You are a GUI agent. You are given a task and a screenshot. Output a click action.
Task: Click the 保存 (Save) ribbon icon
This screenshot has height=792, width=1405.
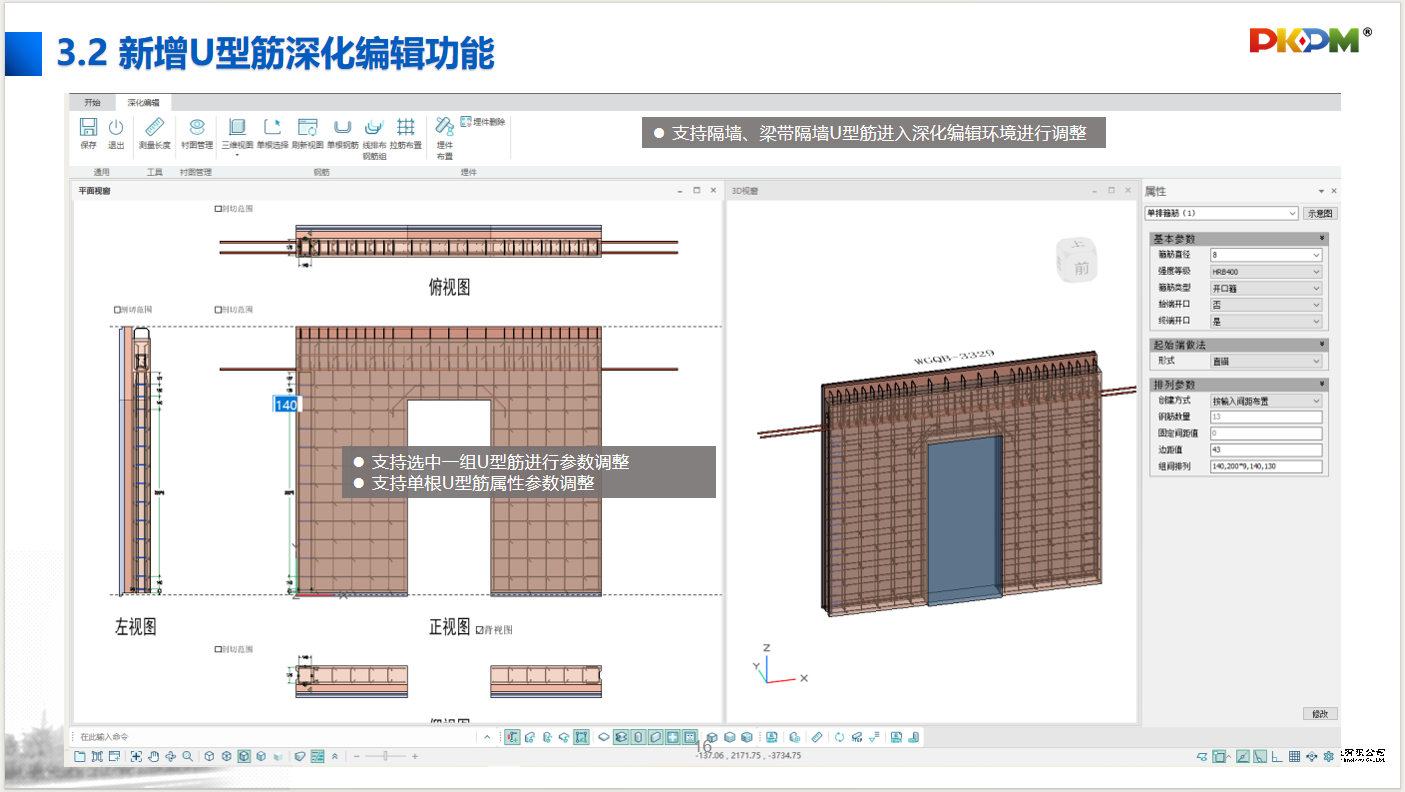pyautogui.click(x=88, y=128)
